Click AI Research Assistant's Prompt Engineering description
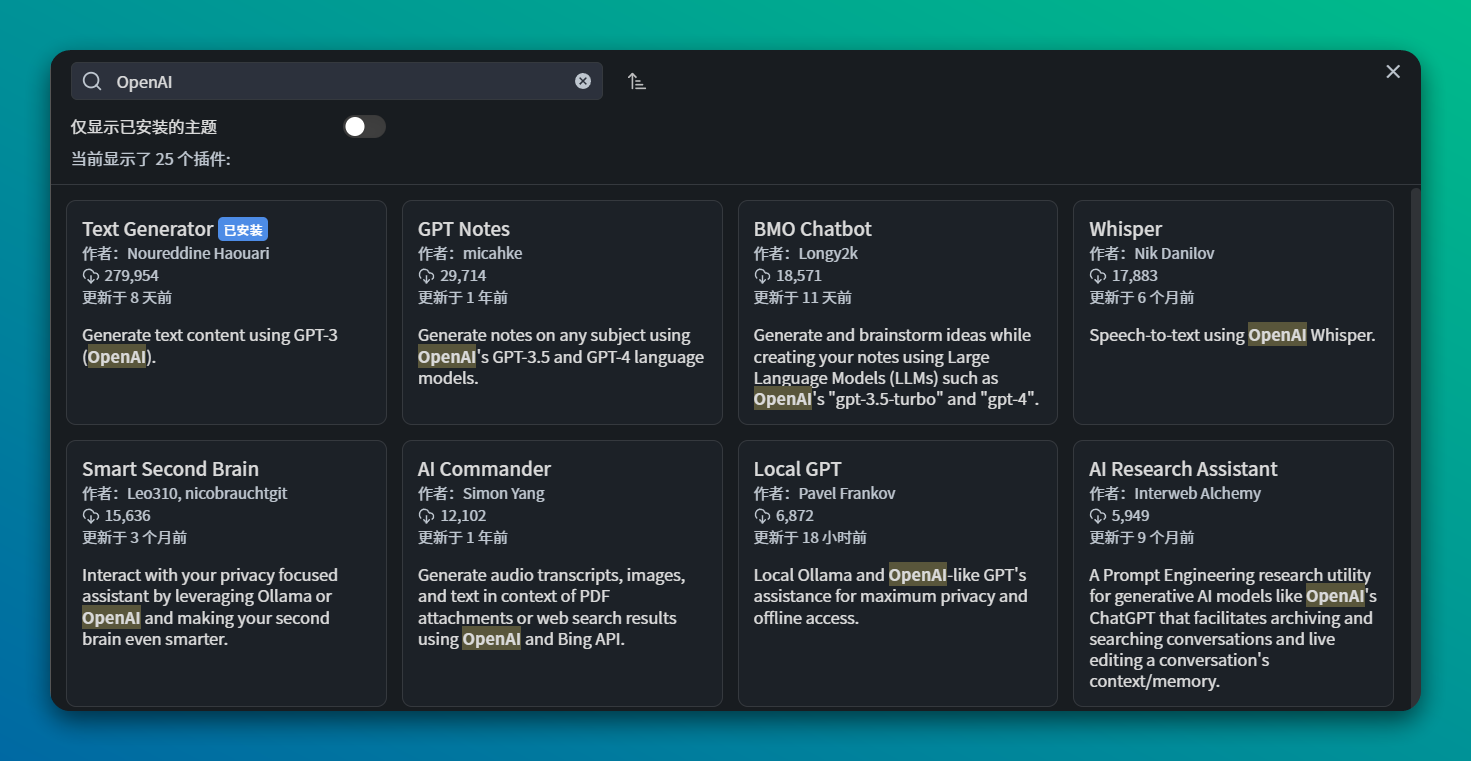1471x761 pixels. [x=1233, y=628]
